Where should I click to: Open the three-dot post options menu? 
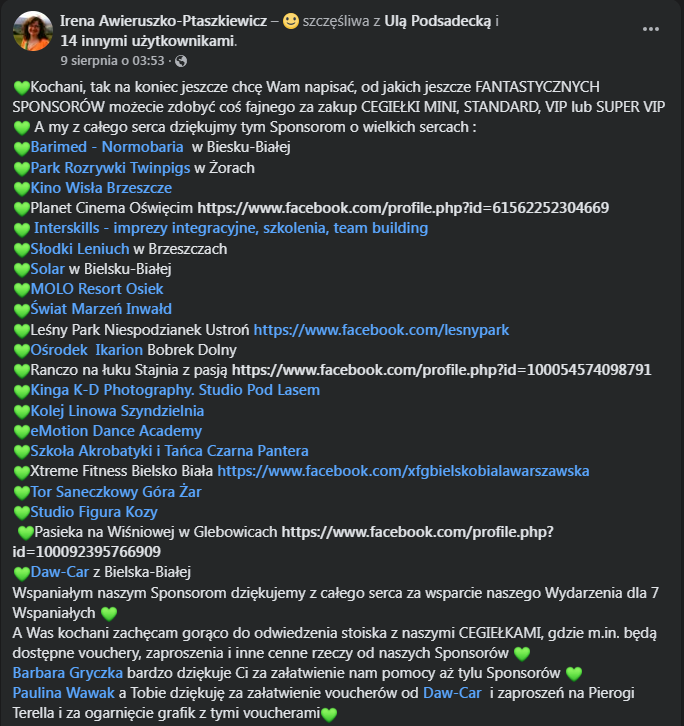650,29
